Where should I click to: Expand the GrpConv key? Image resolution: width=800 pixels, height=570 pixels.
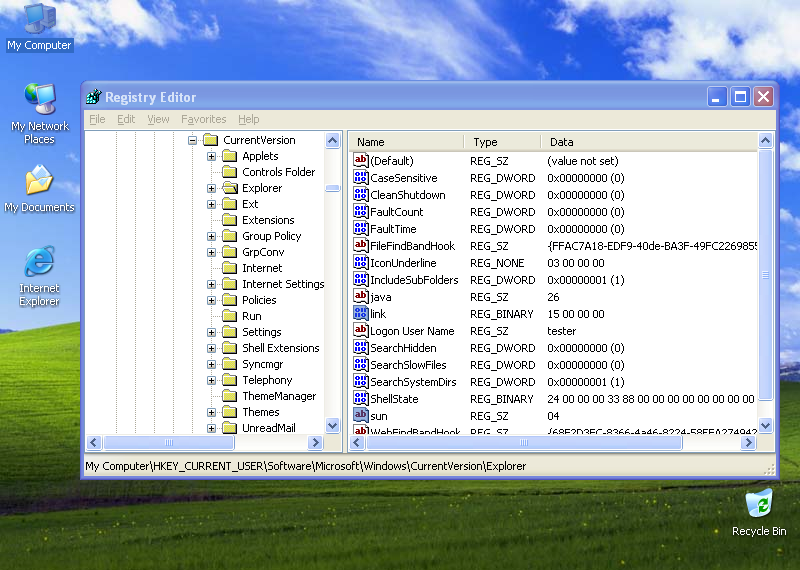click(211, 252)
